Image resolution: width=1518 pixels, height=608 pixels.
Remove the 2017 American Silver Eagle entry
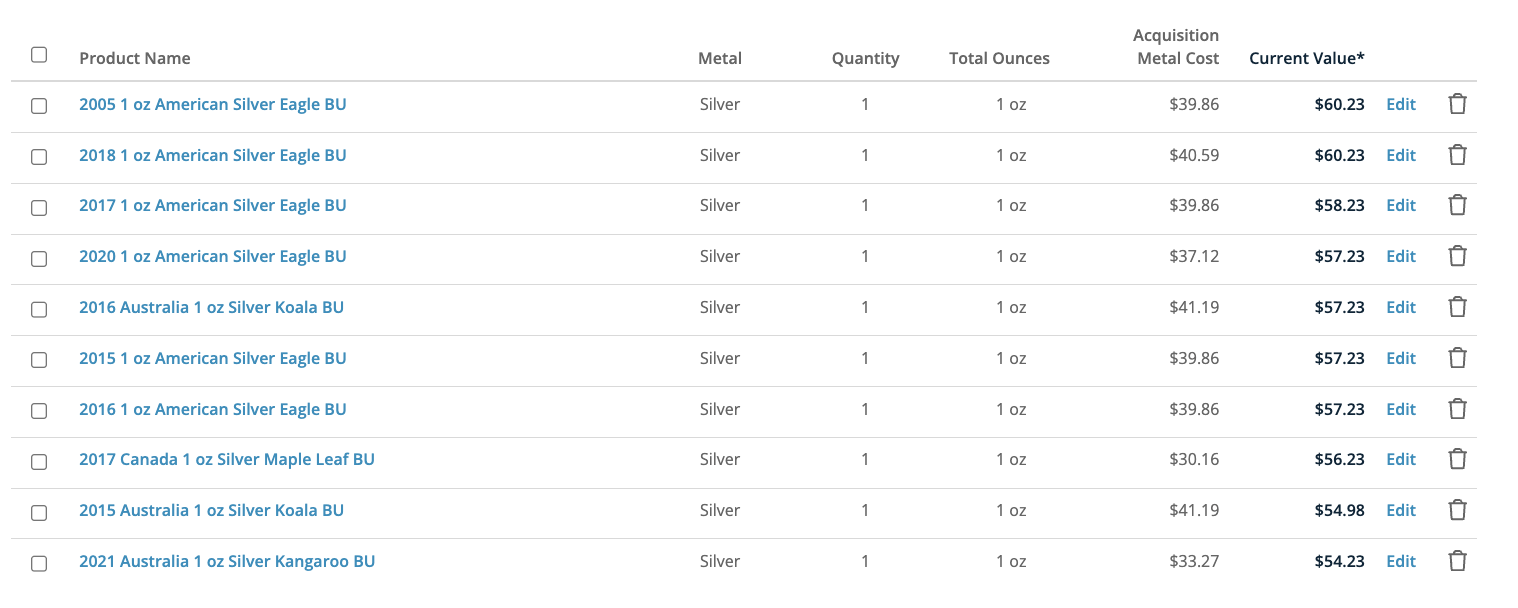point(1457,205)
